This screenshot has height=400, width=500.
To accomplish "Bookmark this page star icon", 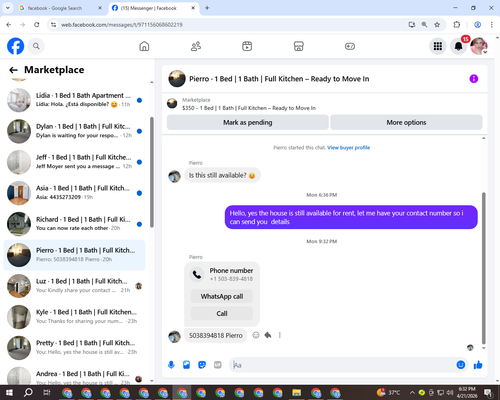I will pos(437,25).
